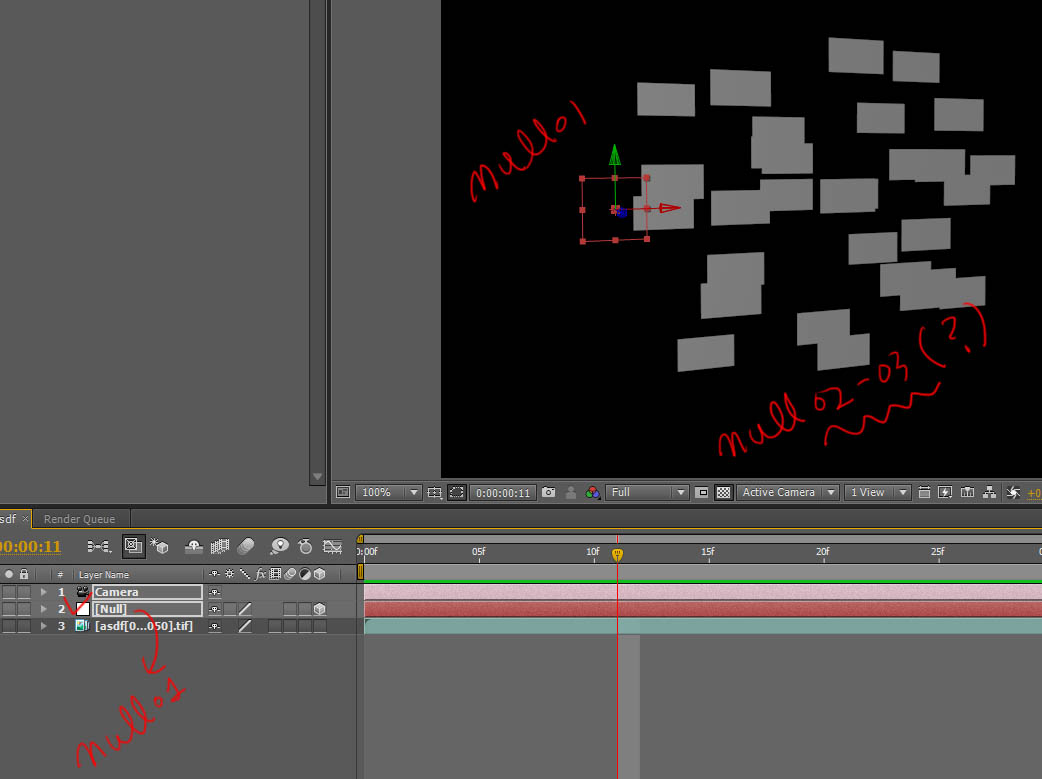This screenshot has width=1042, height=779.
Task: Click the Layer Name column header
Action: click(x=104, y=575)
